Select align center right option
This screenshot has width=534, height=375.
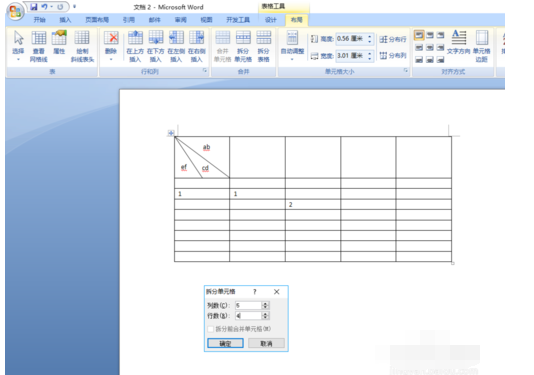click(440, 48)
